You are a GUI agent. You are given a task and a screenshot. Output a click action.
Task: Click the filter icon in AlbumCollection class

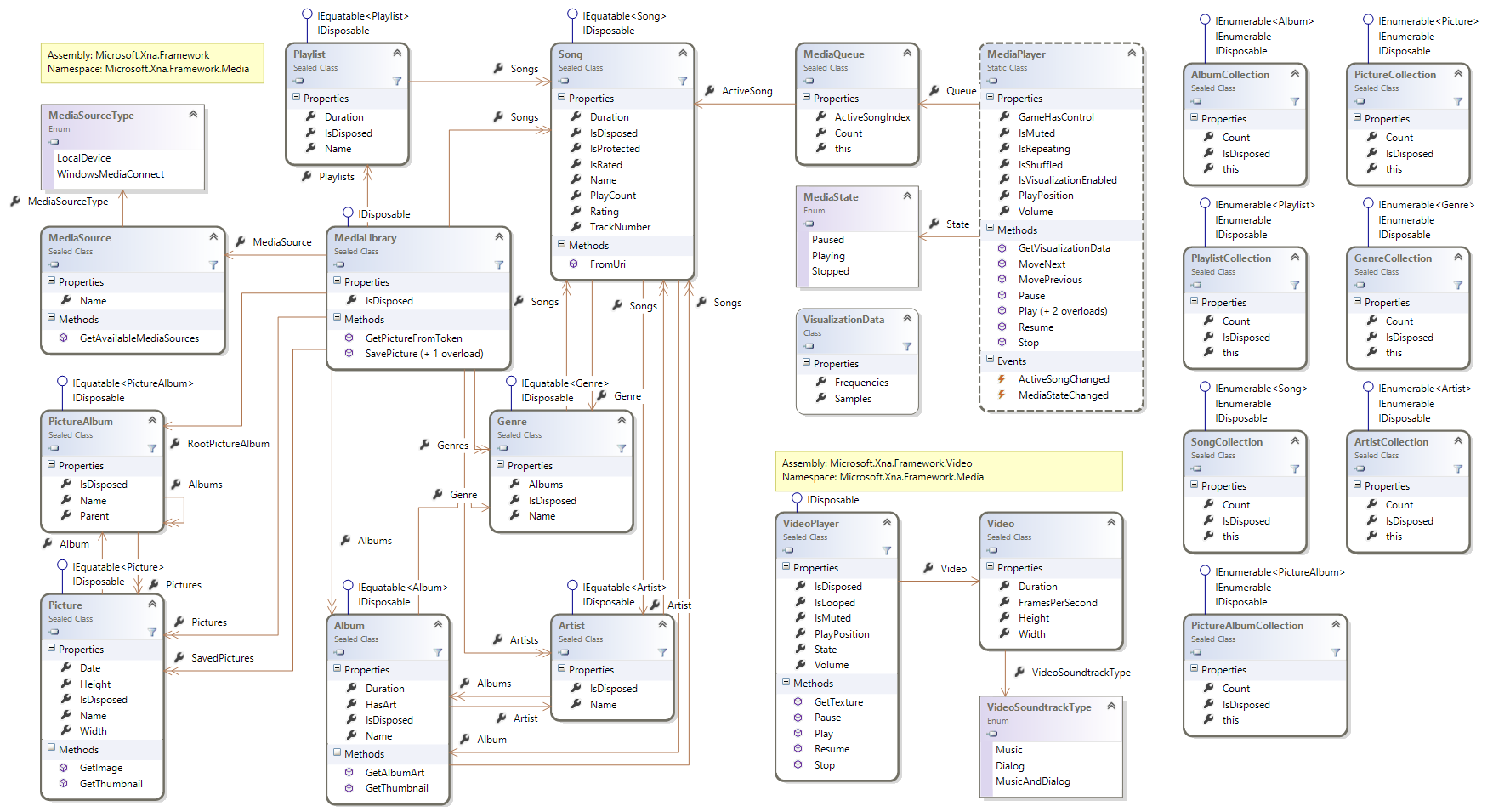[x=1295, y=102]
